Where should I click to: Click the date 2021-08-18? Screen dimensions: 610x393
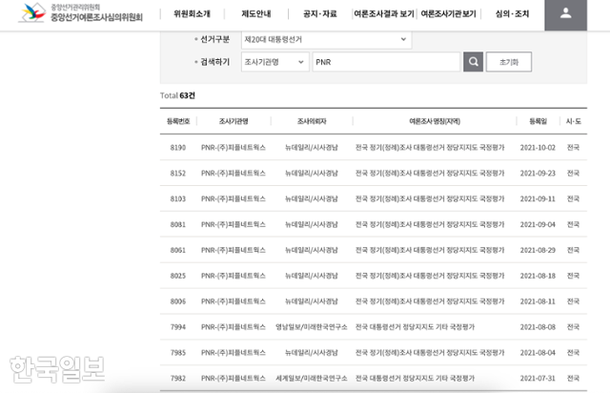(538, 276)
